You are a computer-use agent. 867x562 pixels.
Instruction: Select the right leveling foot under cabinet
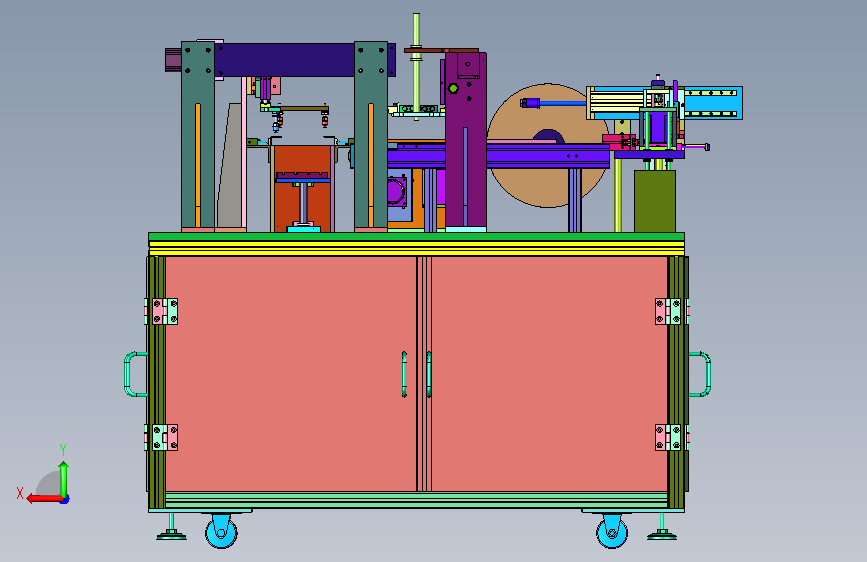(662, 527)
